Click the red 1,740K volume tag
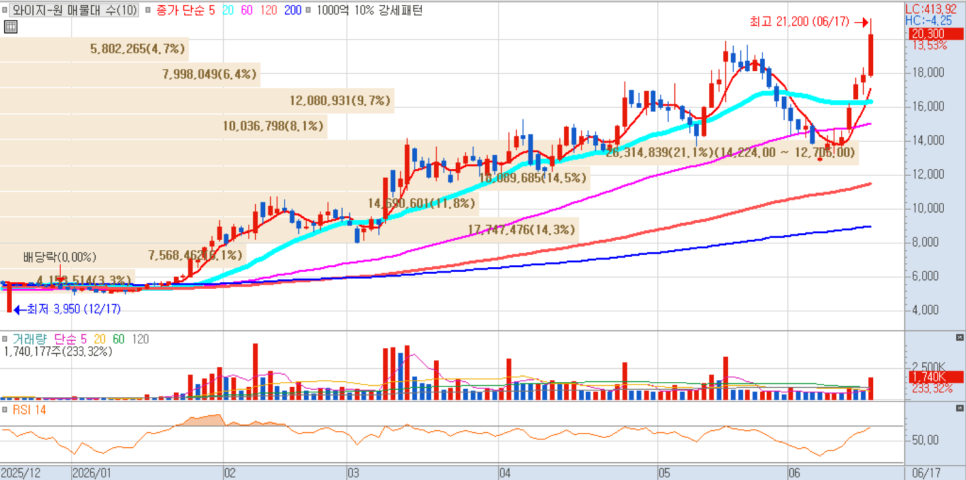The height and width of the screenshot is (480, 966). coord(936,377)
